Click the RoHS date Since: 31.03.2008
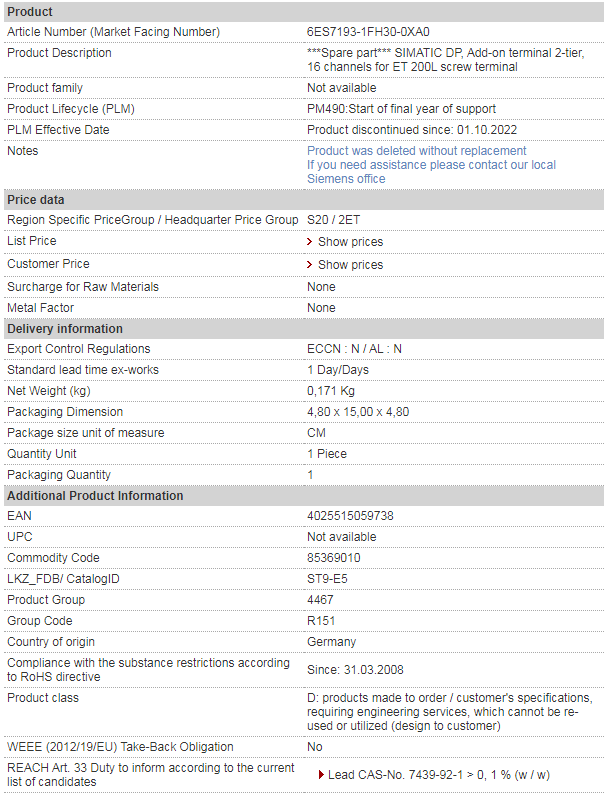 coord(355,670)
